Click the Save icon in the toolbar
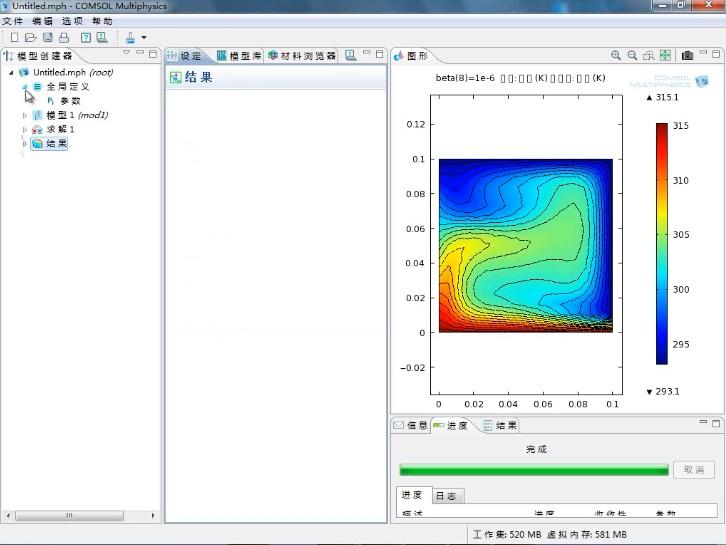This screenshot has width=726, height=545. (x=48, y=38)
